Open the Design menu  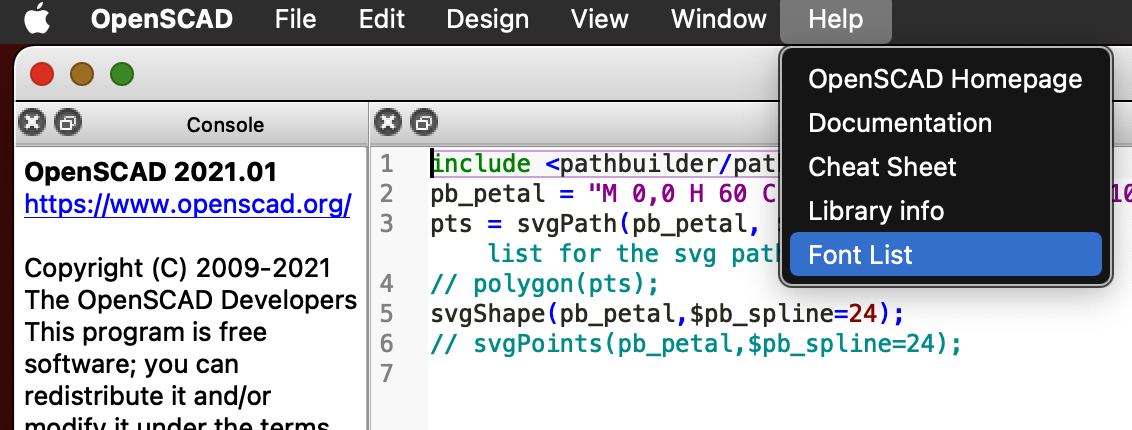click(487, 19)
